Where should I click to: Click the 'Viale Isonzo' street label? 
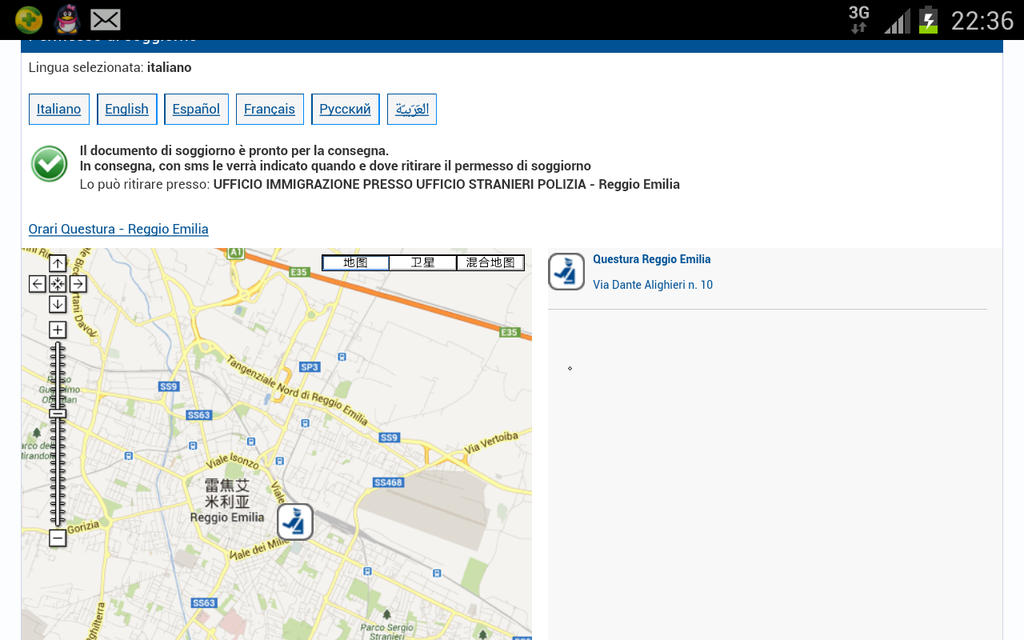(x=232, y=461)
